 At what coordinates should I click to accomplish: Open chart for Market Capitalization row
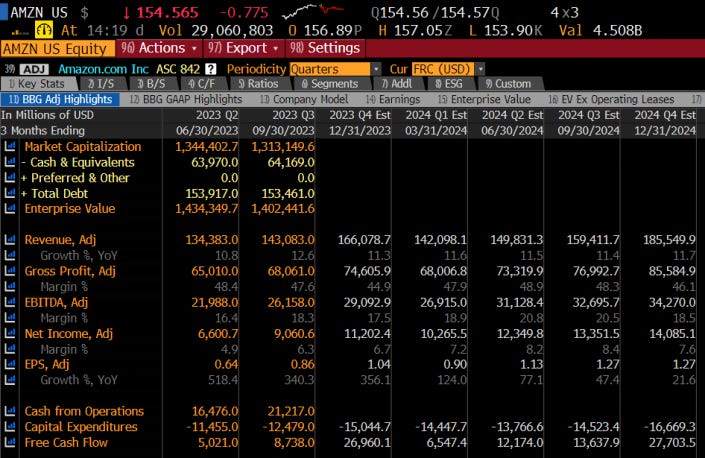pos(9,147)
